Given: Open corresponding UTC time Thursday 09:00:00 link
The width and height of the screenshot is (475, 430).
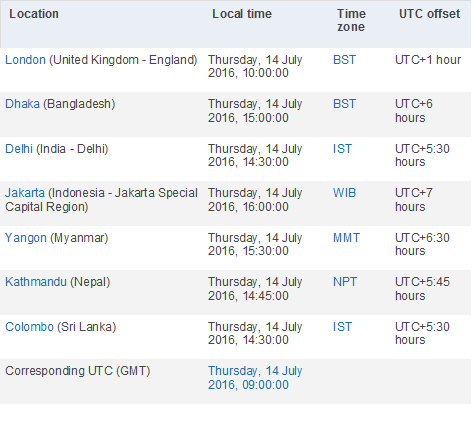Looking at the screenshot, I should tap(255, 378).
